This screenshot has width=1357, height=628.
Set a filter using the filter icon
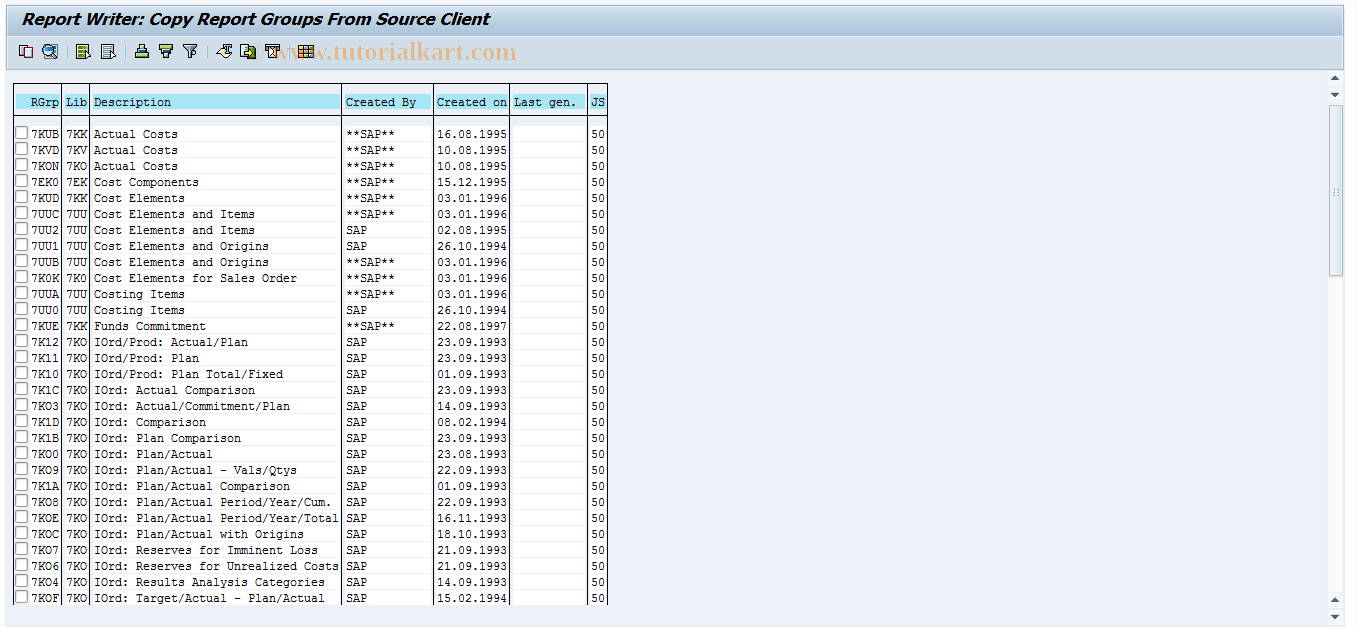pyautogui.click(x=190, y=51)
